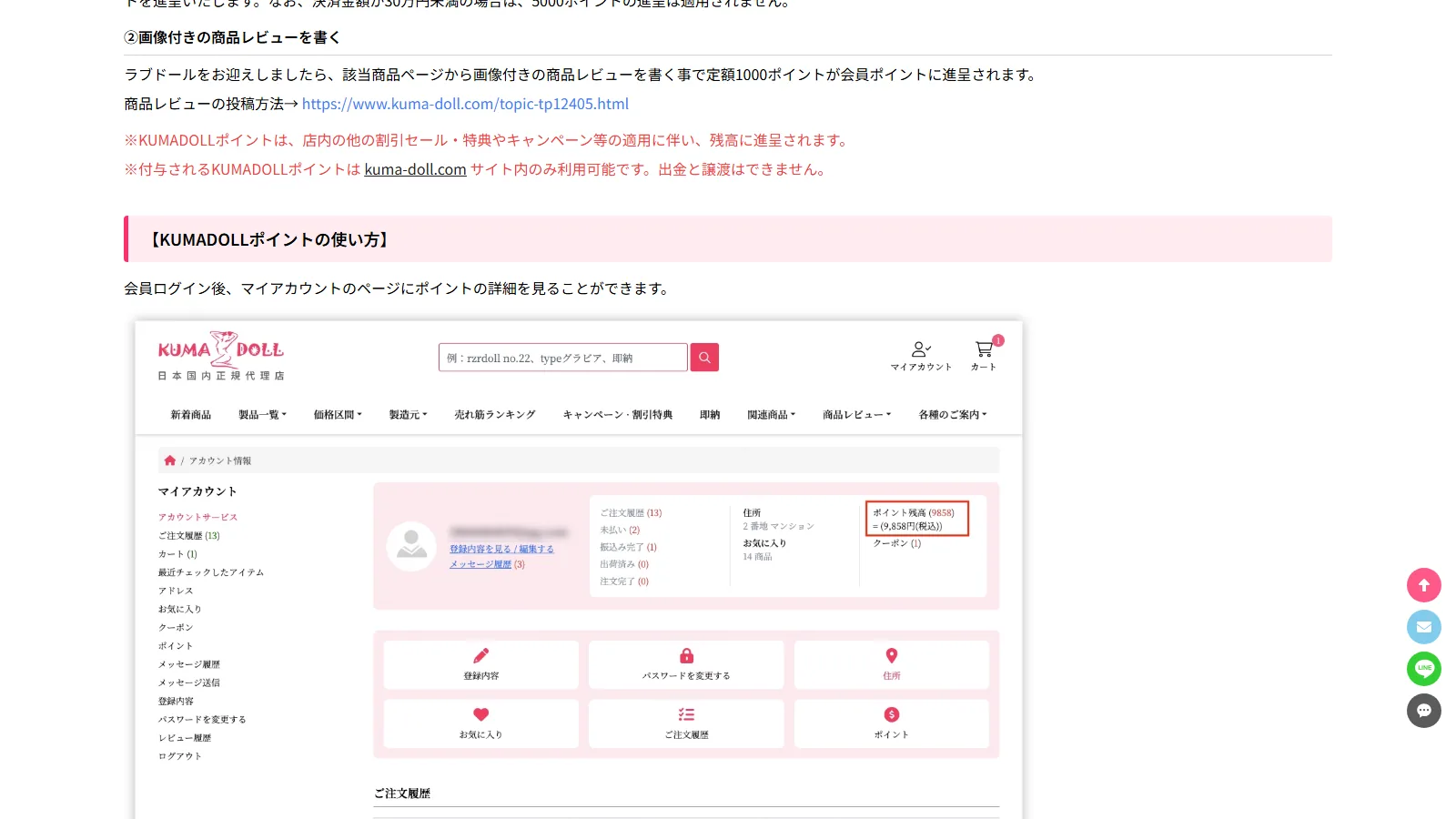The image size is (1456, 819).
Task: Click the lock icon tile for password change
Action: click(x=686, y=664)
